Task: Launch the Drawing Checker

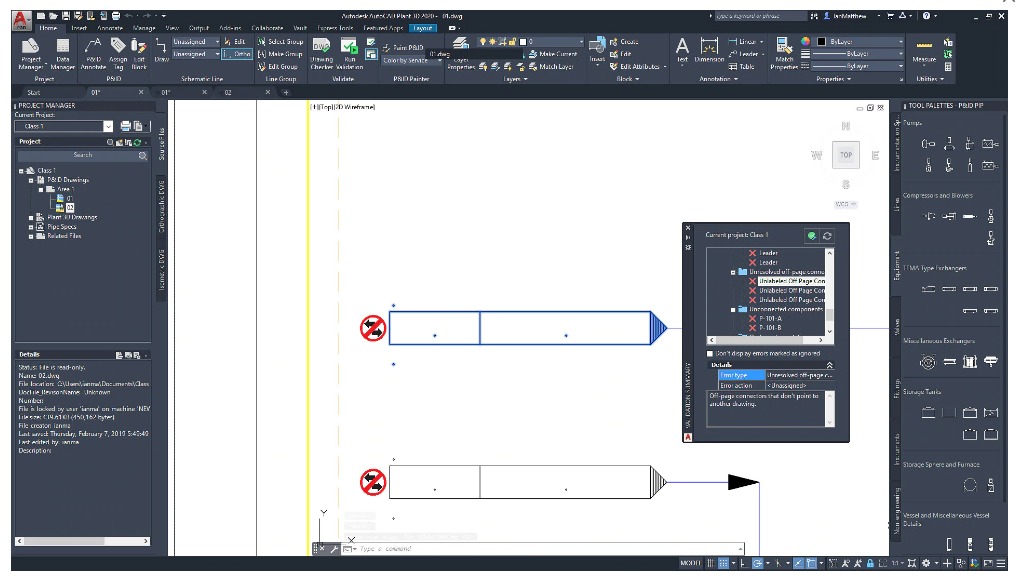Action: point(321,53)
